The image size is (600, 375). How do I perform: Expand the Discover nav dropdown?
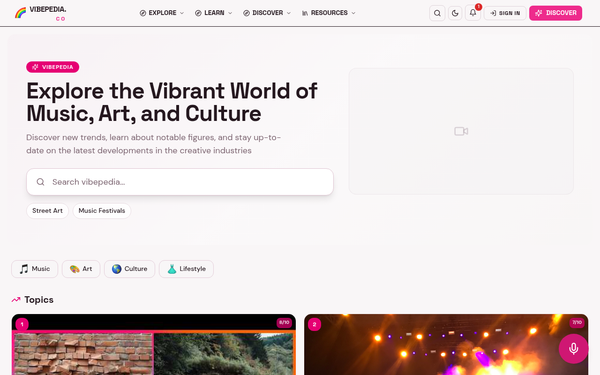tap(267, 13)
